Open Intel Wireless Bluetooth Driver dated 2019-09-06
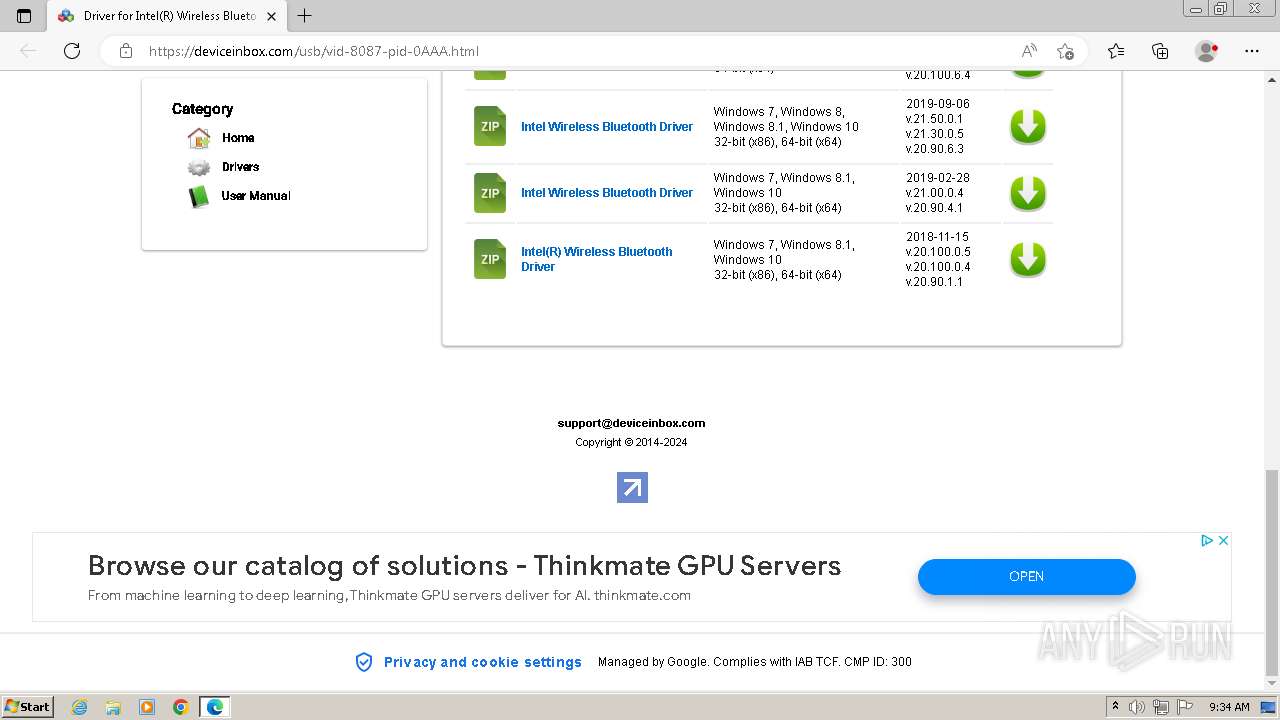This screenshot has height=720, width=1280. pyautogui.click(x=607, y=127)
